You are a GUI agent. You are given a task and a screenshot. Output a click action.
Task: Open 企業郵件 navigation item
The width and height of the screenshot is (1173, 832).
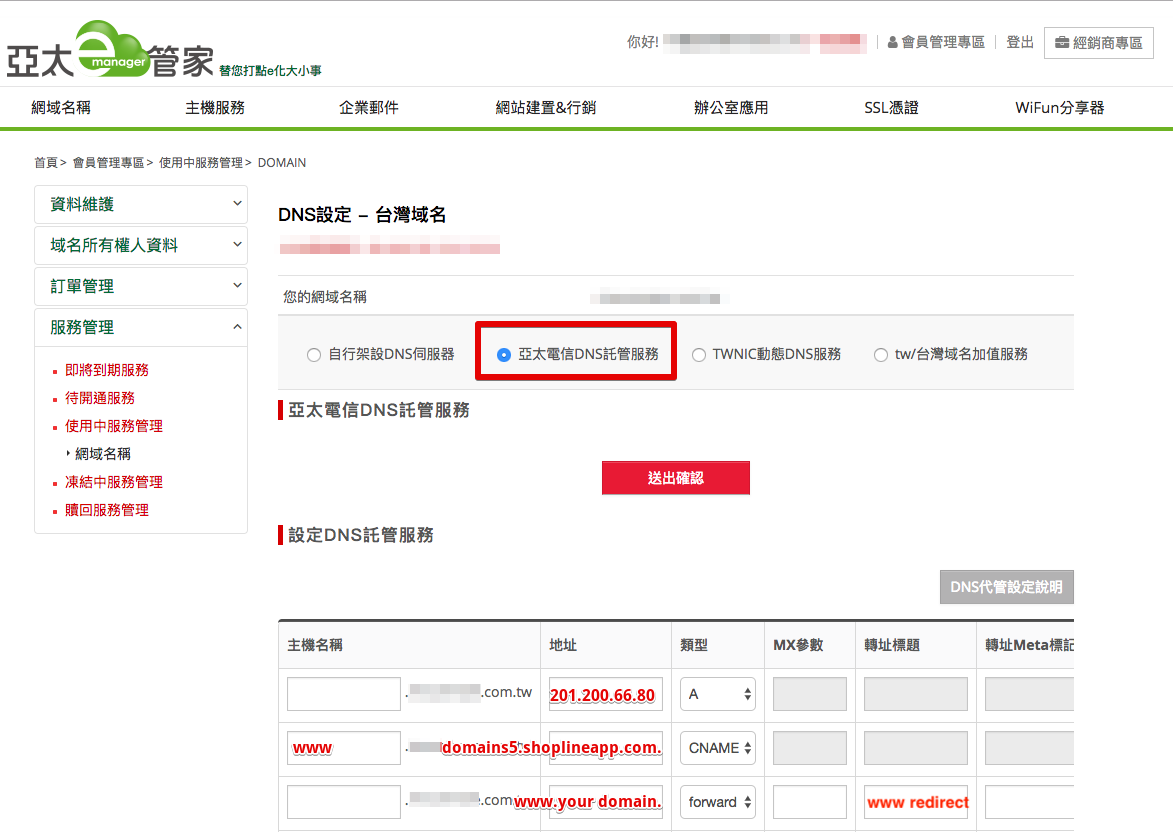[369, 108]
